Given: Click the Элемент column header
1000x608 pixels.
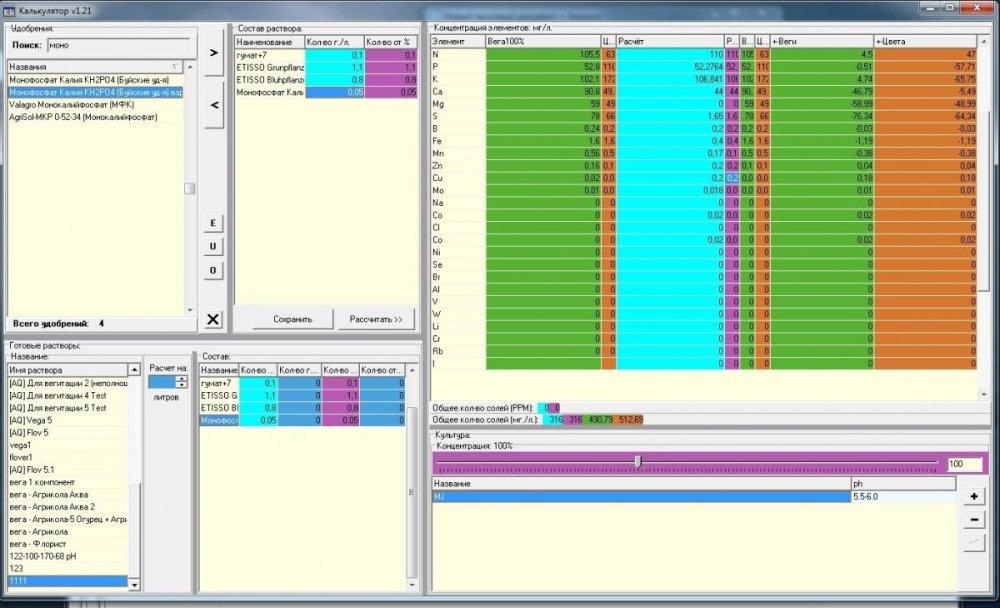Looking at the screenshot, I should (x=458, y=41).
